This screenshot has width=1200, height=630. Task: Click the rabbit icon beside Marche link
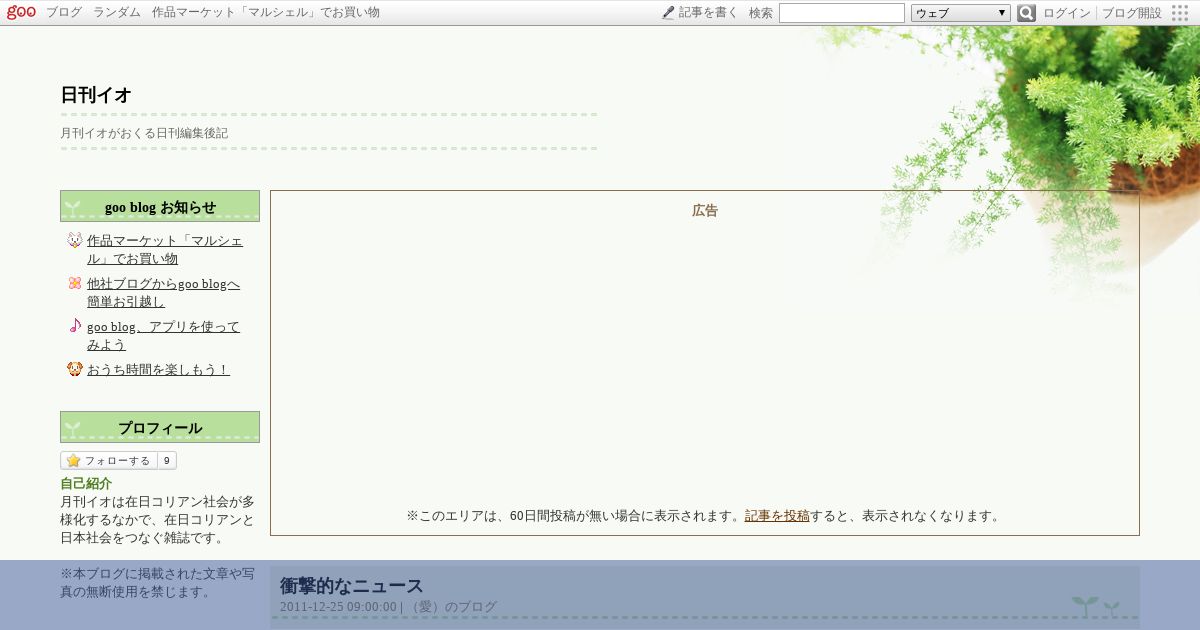[75, 240]
